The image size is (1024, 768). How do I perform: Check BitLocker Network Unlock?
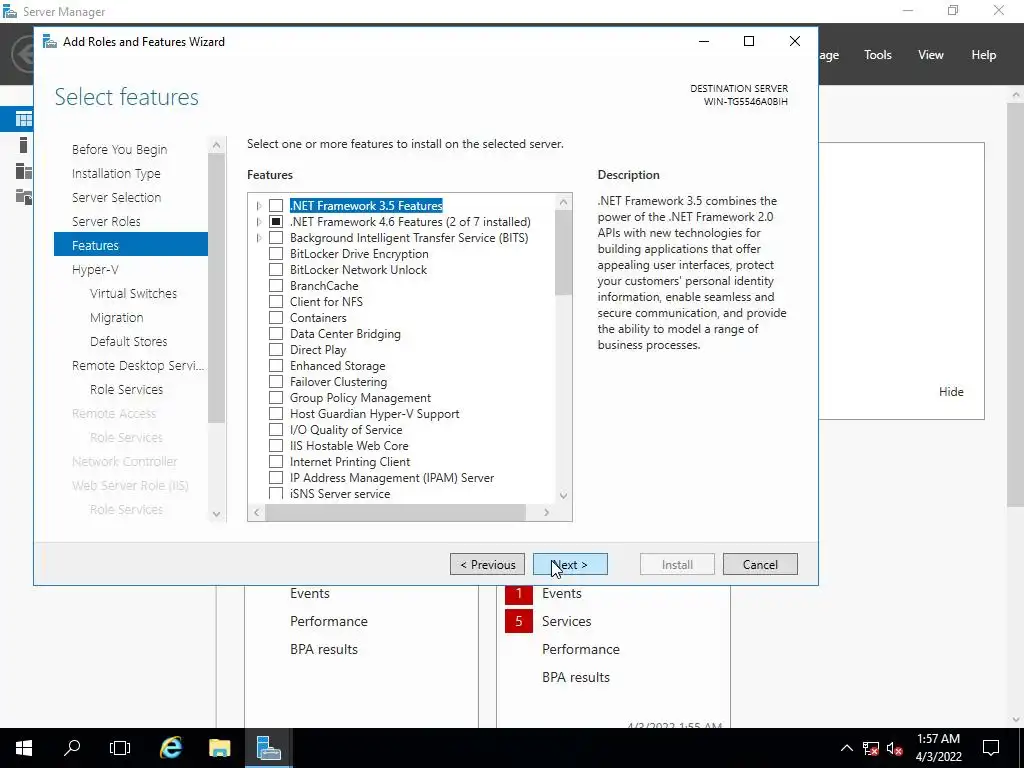point(276,270)
